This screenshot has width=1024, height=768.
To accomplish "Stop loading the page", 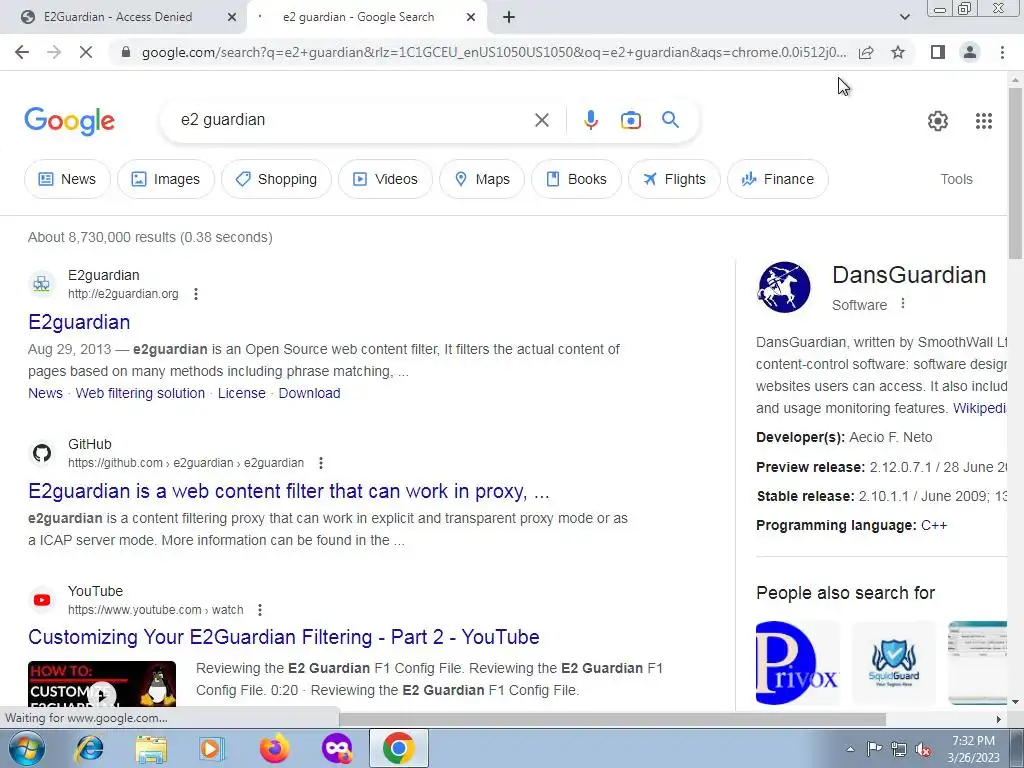I will pyautogui.click(x=86, y=52).
